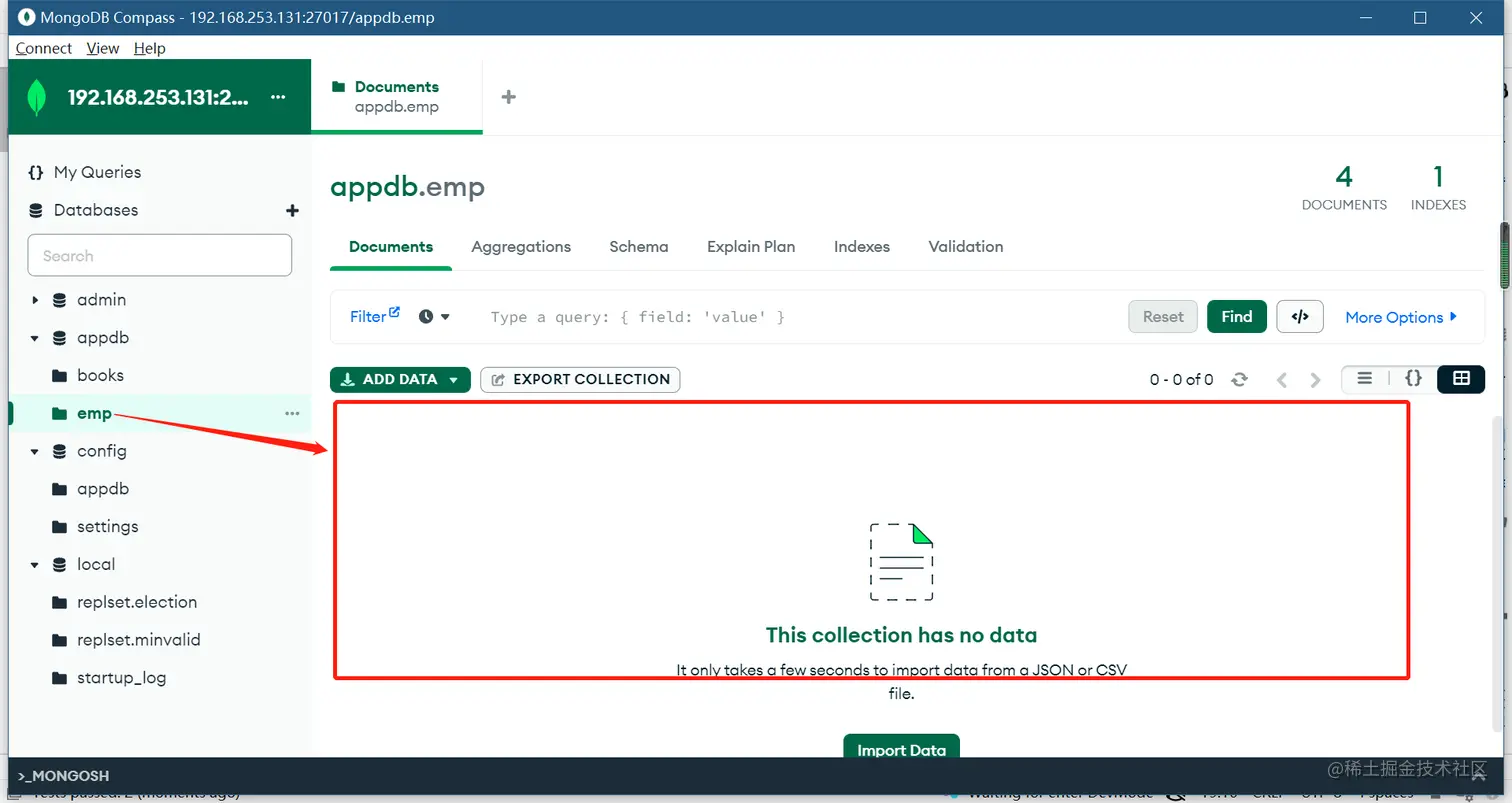Go to previous page of documents
The height and width of the screenshot is (803, 1512).
tap(1282, 379)
